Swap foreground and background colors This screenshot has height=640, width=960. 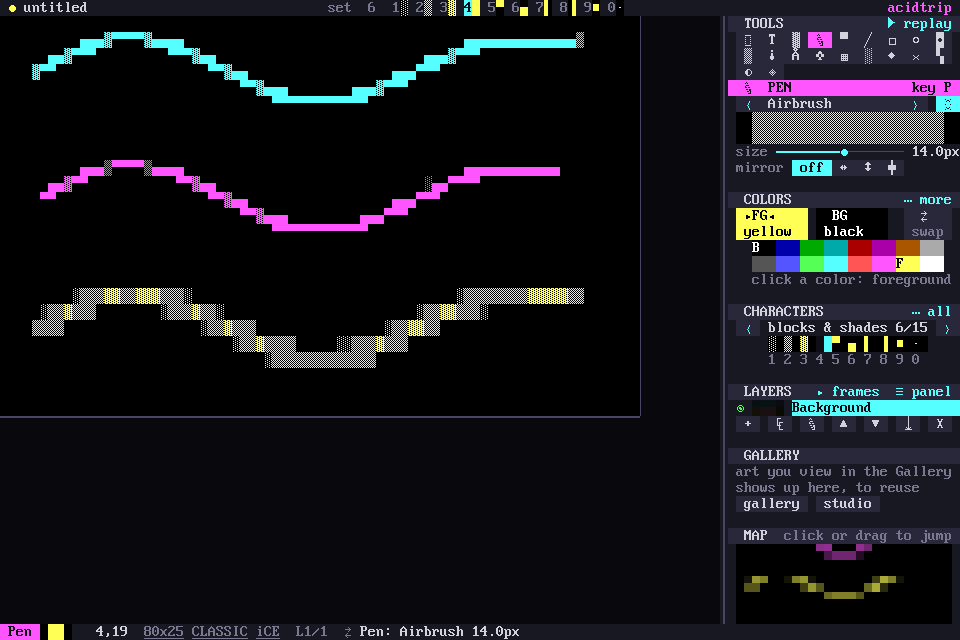(x=927, y=224)
